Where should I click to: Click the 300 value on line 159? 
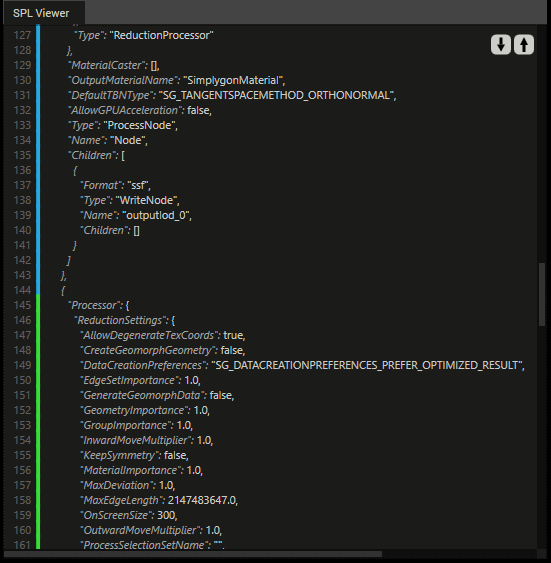[x=165, y=515]
